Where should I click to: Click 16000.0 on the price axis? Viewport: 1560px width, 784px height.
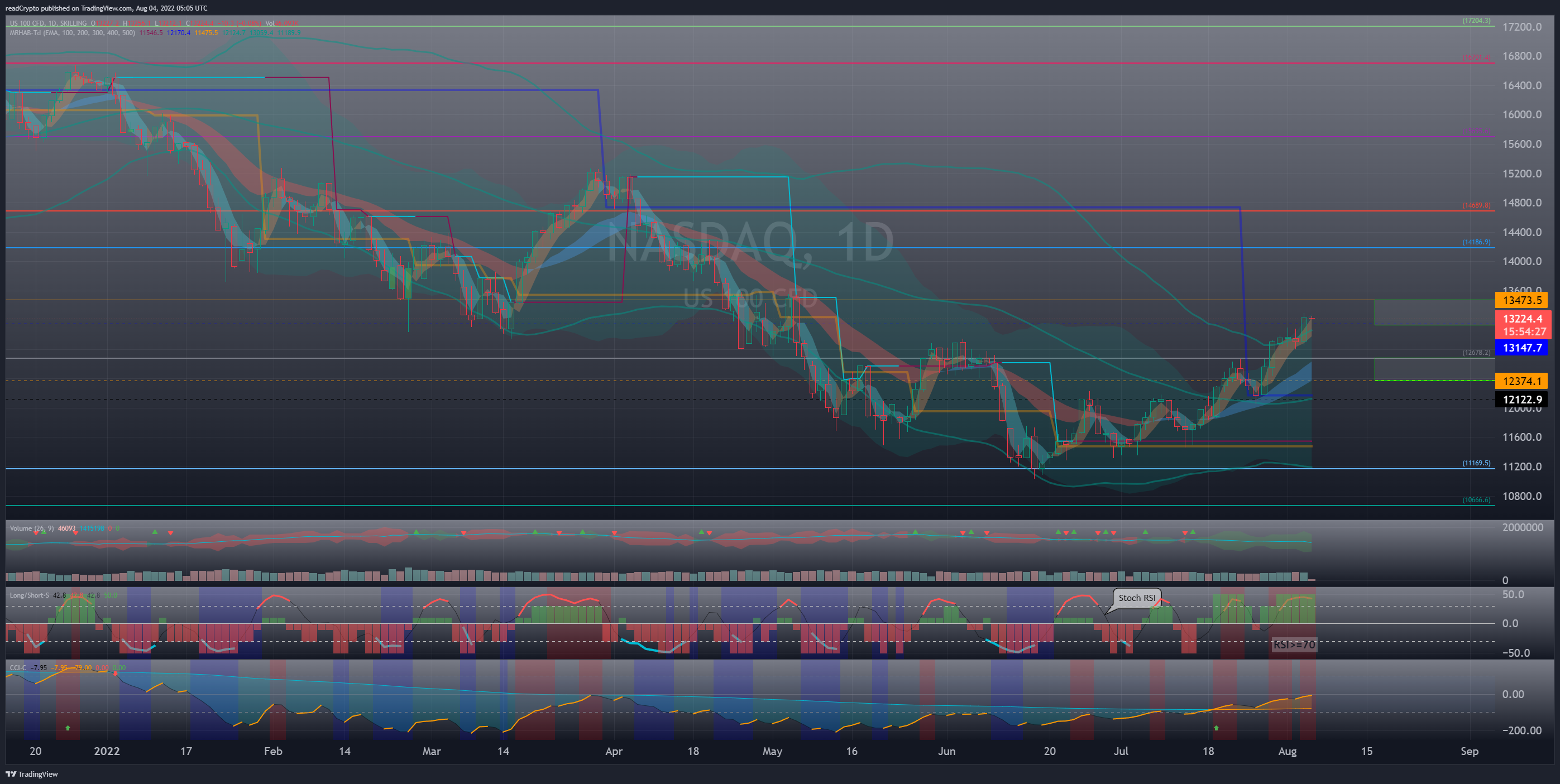1522,114
